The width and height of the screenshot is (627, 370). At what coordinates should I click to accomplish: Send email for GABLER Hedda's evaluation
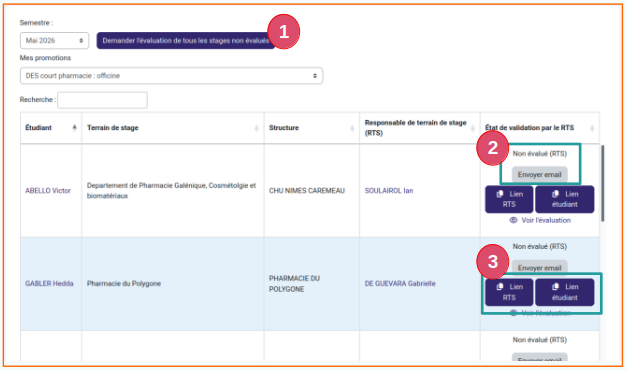pos(539,268)
